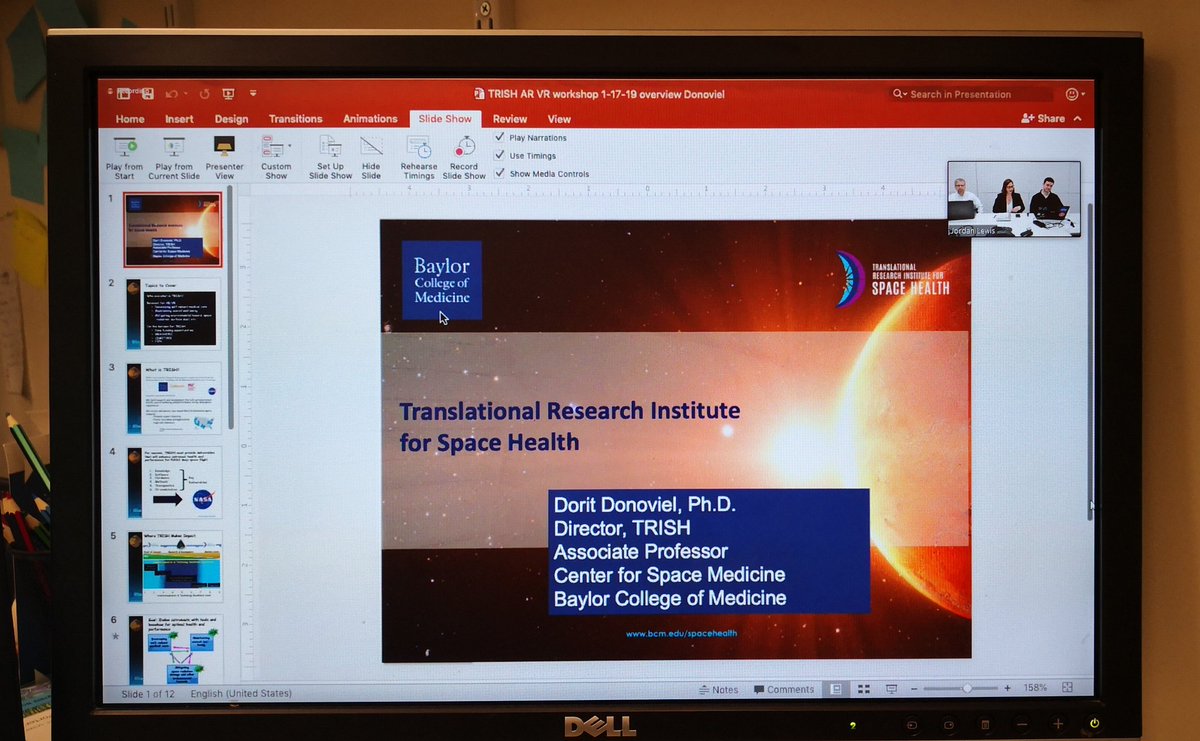Click the www.bcm.edu/spacehealth link on slide
Viewport: 1200px width, 741px height.
click(681, 633)
